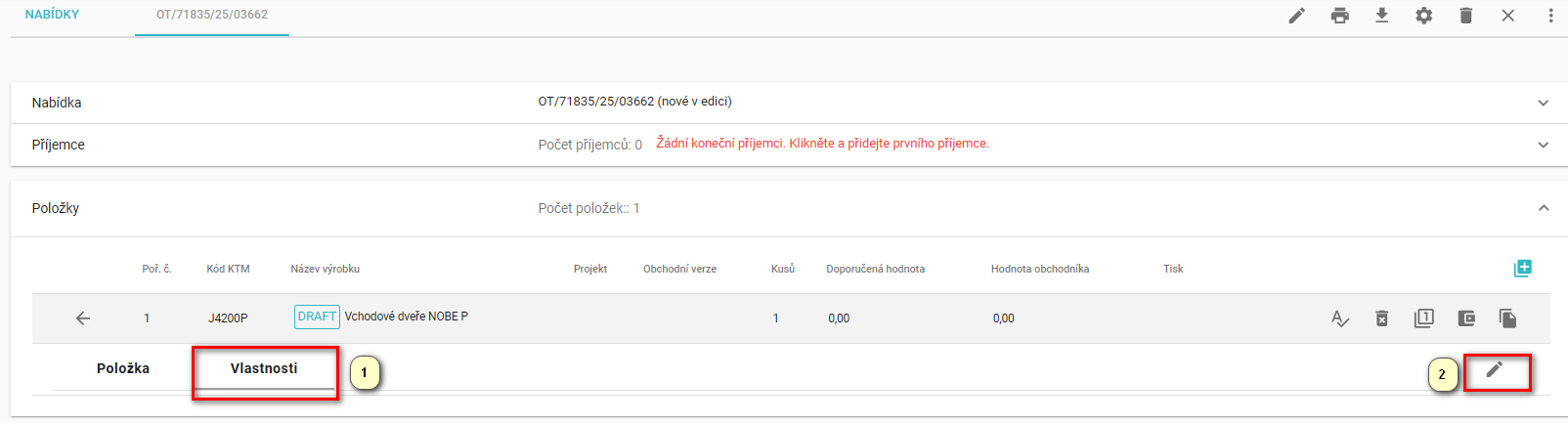The image size is (1568, 423).
Task: Edit properties using pencil icon beside marker 2
Action: (x=1494, y=369)
